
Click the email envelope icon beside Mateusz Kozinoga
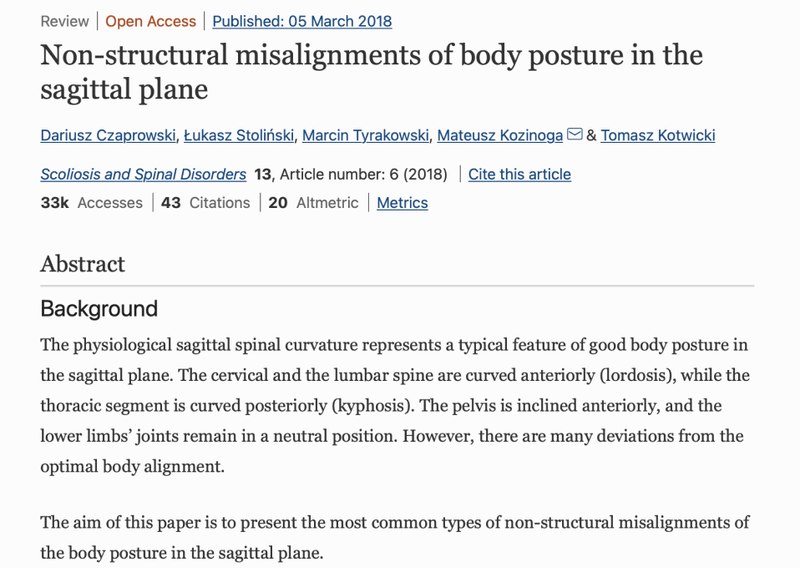click(x=574, y=134)
